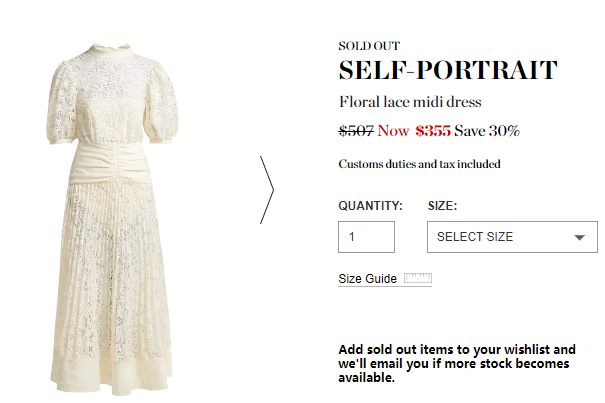Open the SELECT SIZE combo box
This screenshot has height=403, width=605.
[511, 237]
